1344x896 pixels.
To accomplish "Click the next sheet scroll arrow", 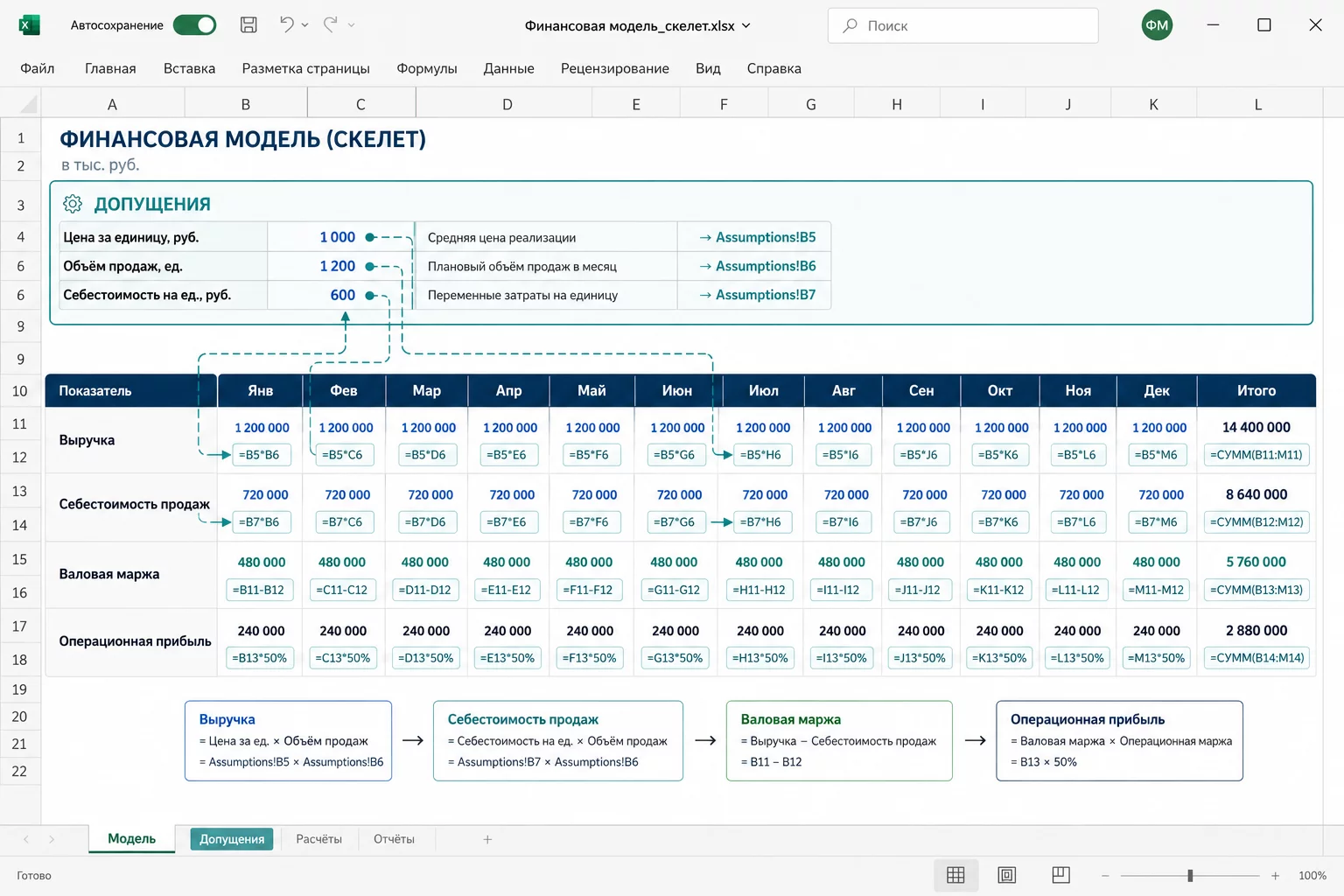I will coord(52,839).
